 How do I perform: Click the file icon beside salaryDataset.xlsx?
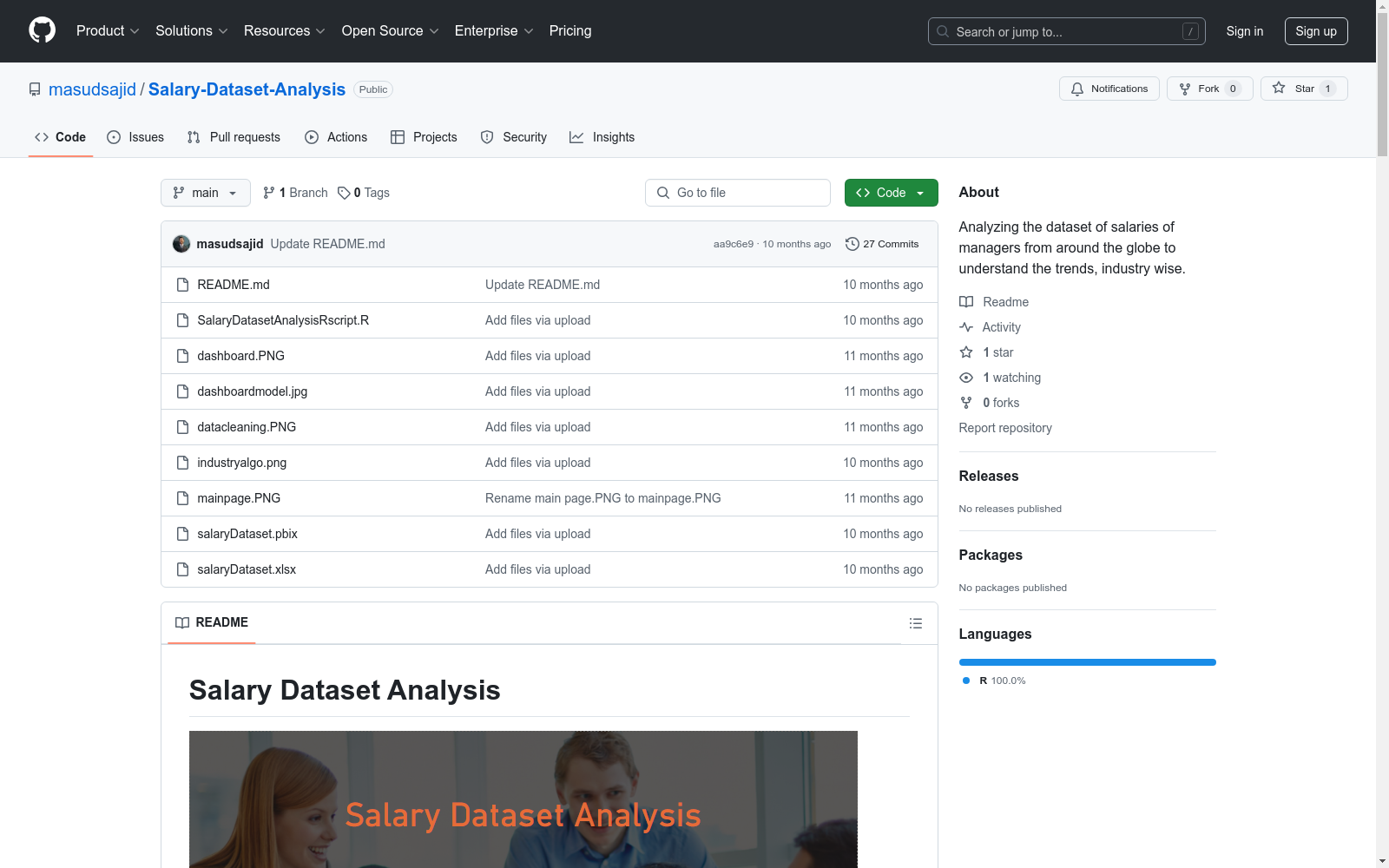point(182,569)
